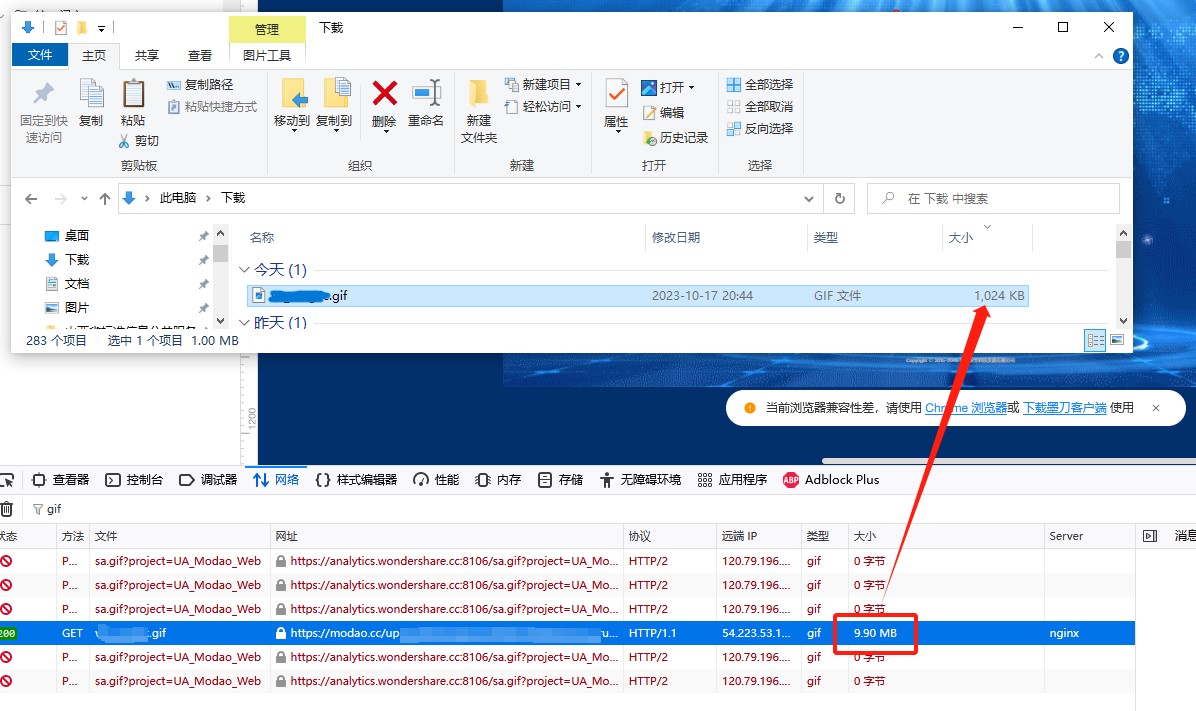
Task: Open the Move To (移动到) button
Action: 292,105
